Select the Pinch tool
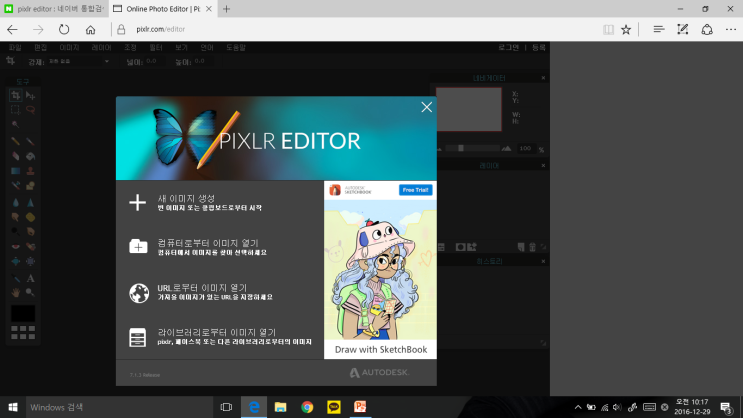 30,261
